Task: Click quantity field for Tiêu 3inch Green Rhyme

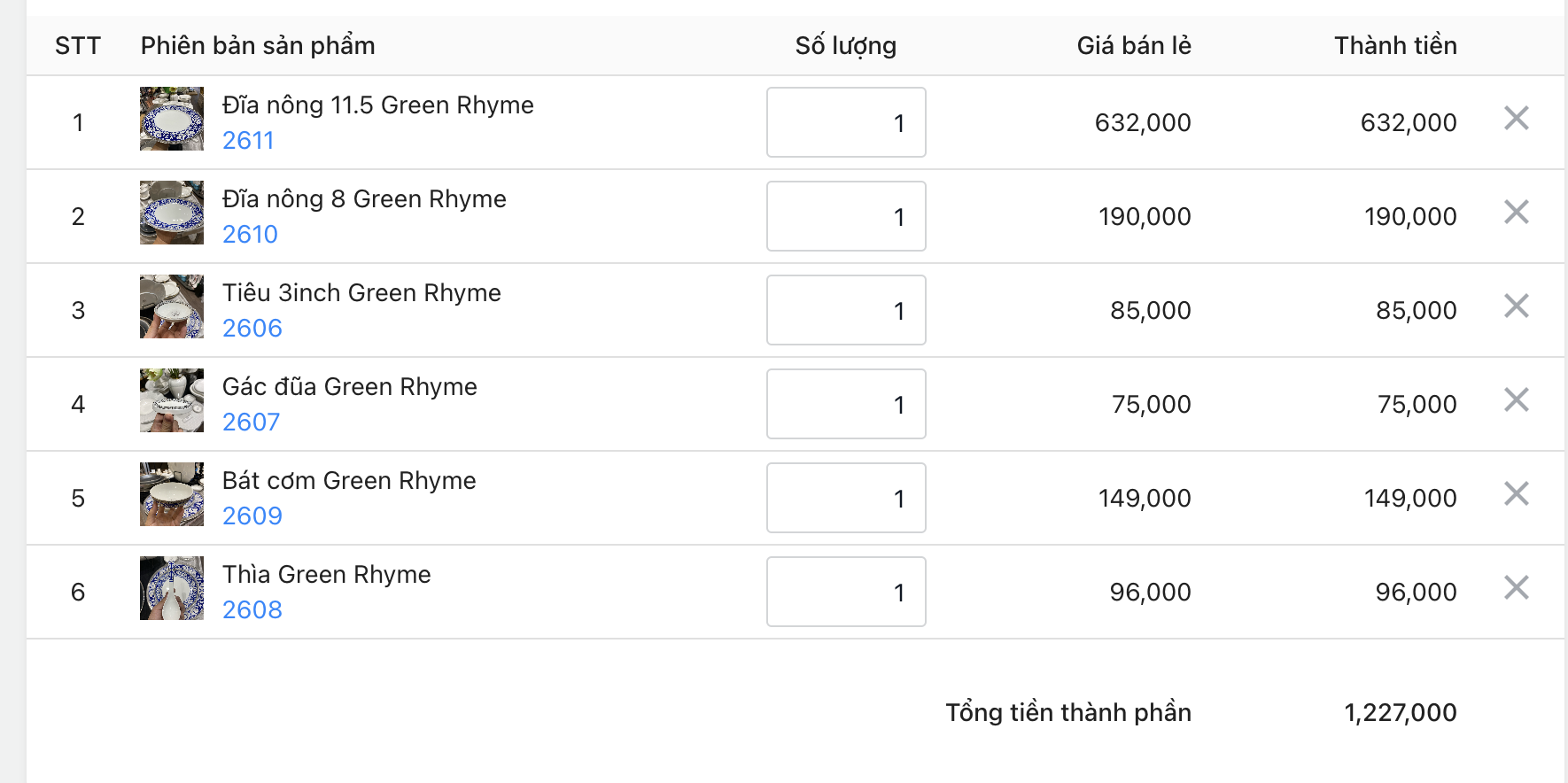Action: [845, 310]
